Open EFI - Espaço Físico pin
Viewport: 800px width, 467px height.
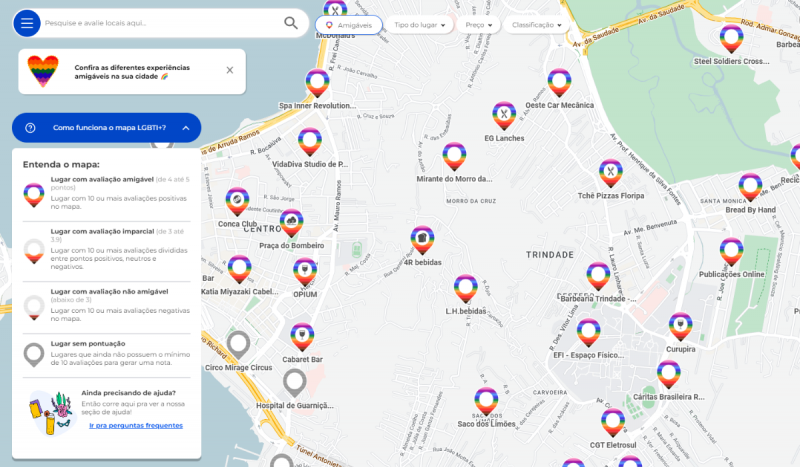pyautogui.click(x=588, y=333)
